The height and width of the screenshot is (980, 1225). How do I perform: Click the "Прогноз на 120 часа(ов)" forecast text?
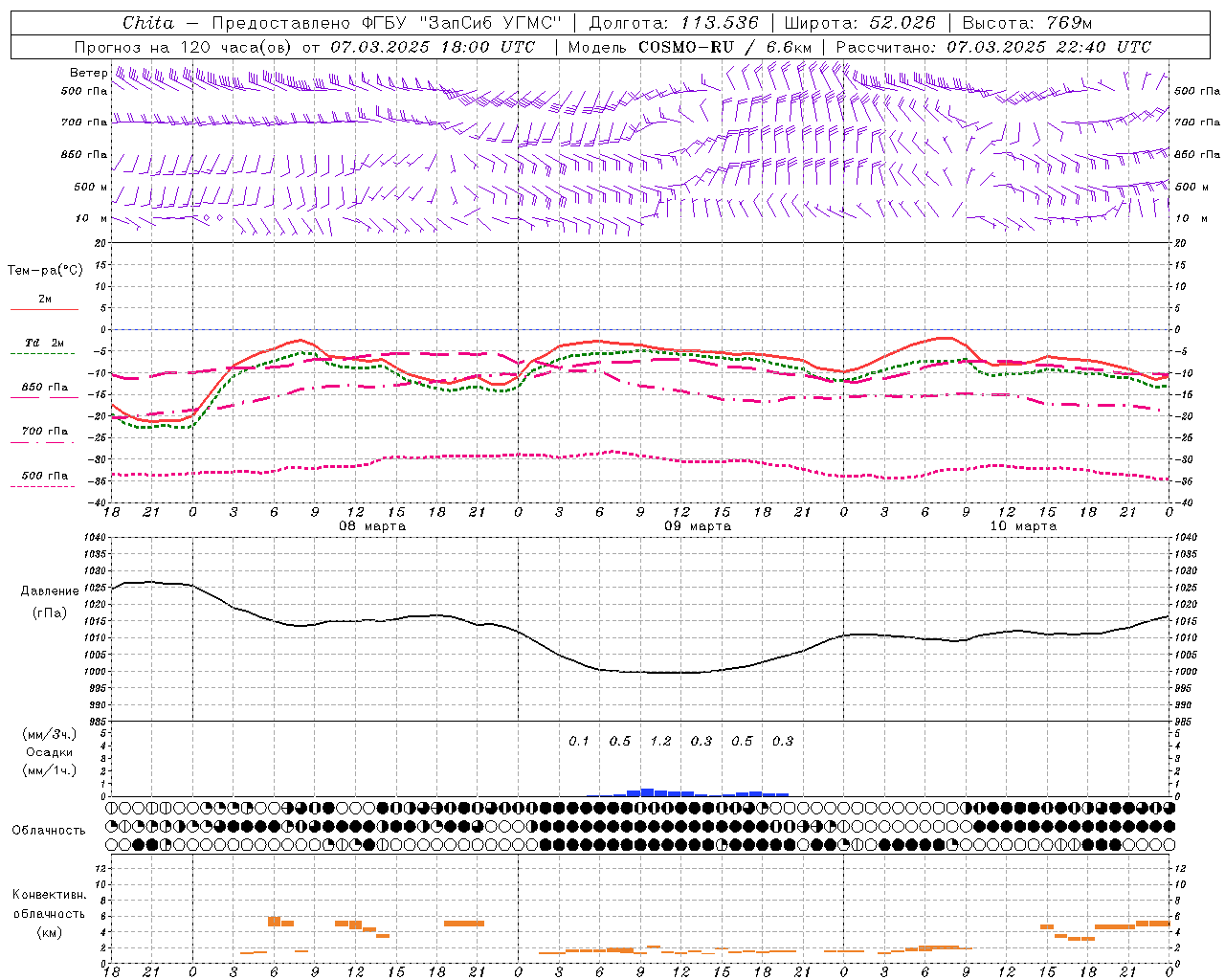click(x=185, y=47)
